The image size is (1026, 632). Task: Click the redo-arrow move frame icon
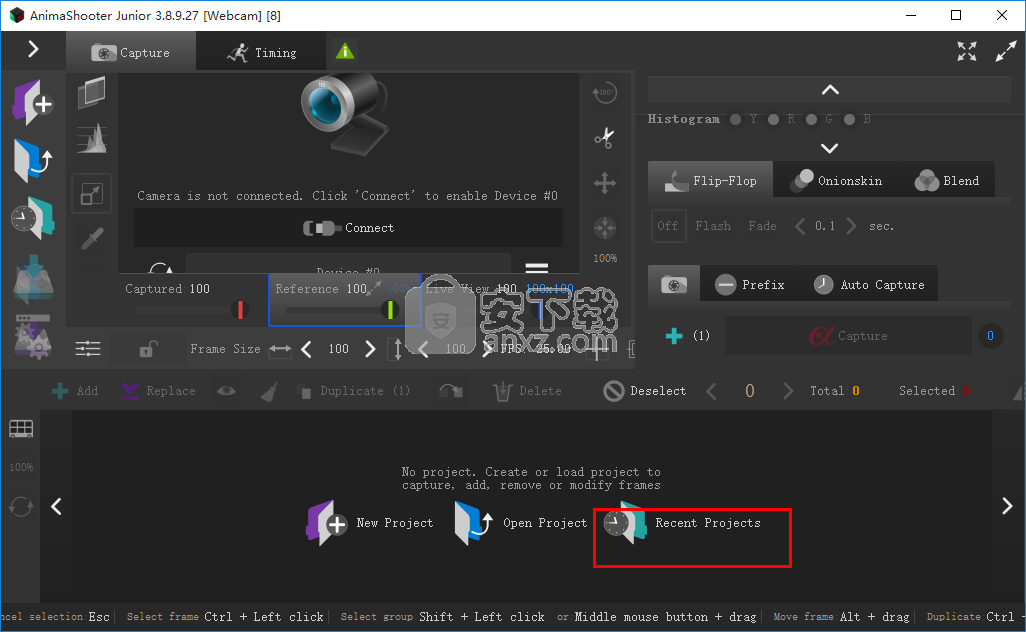(x=451, y=391)
